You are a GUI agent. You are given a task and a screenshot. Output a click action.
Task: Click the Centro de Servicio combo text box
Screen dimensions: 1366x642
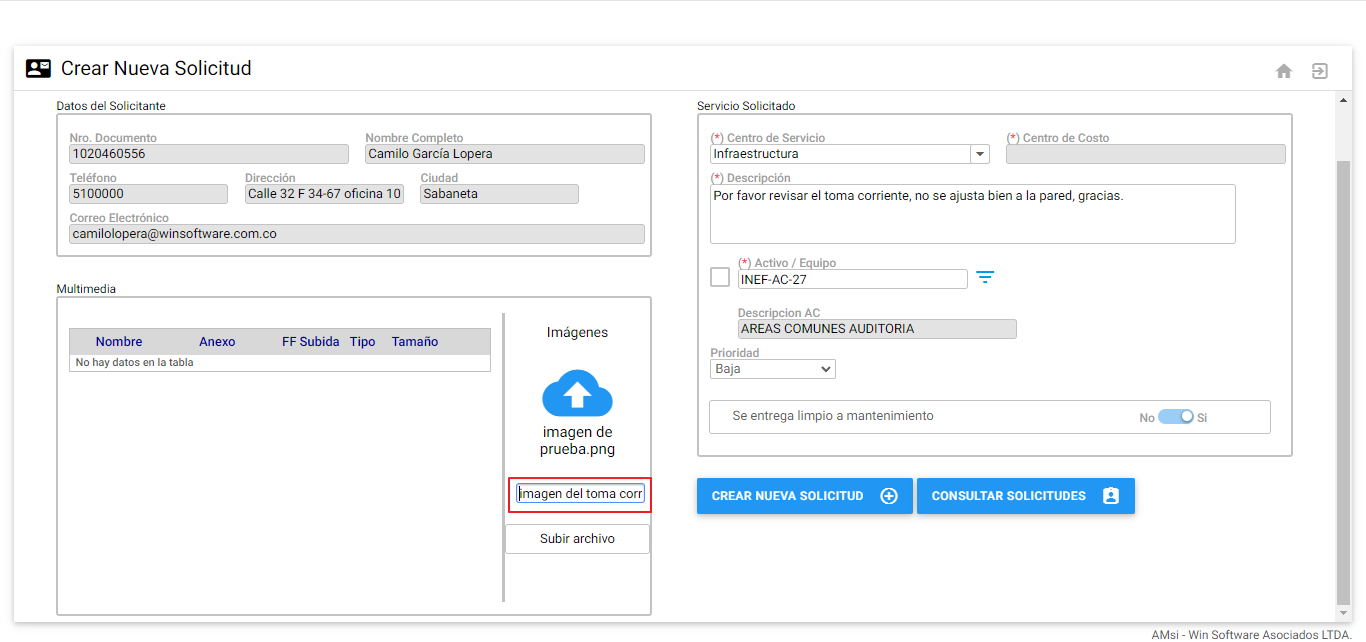click(x=840, y=154)
